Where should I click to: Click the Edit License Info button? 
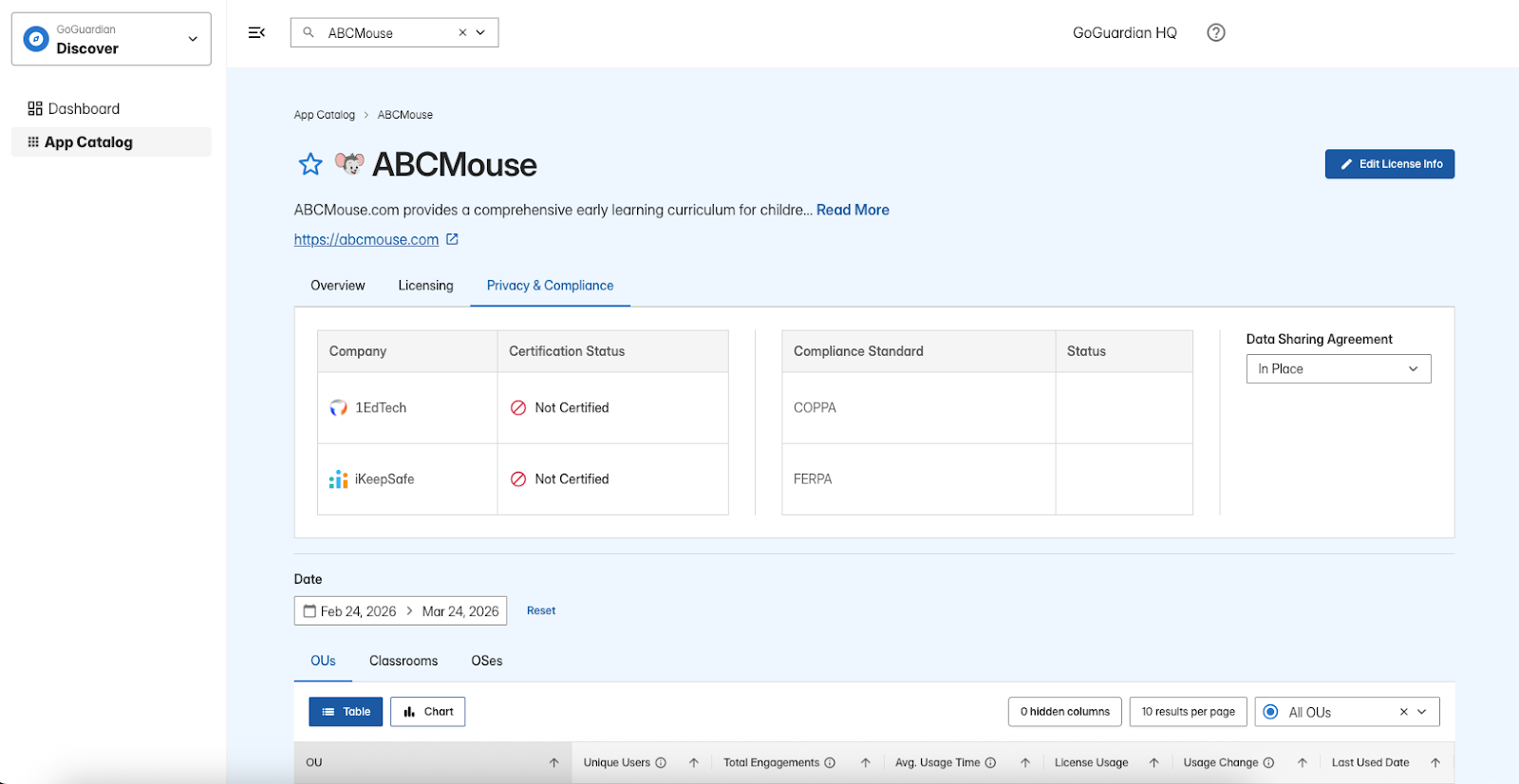click(1390, 164)
